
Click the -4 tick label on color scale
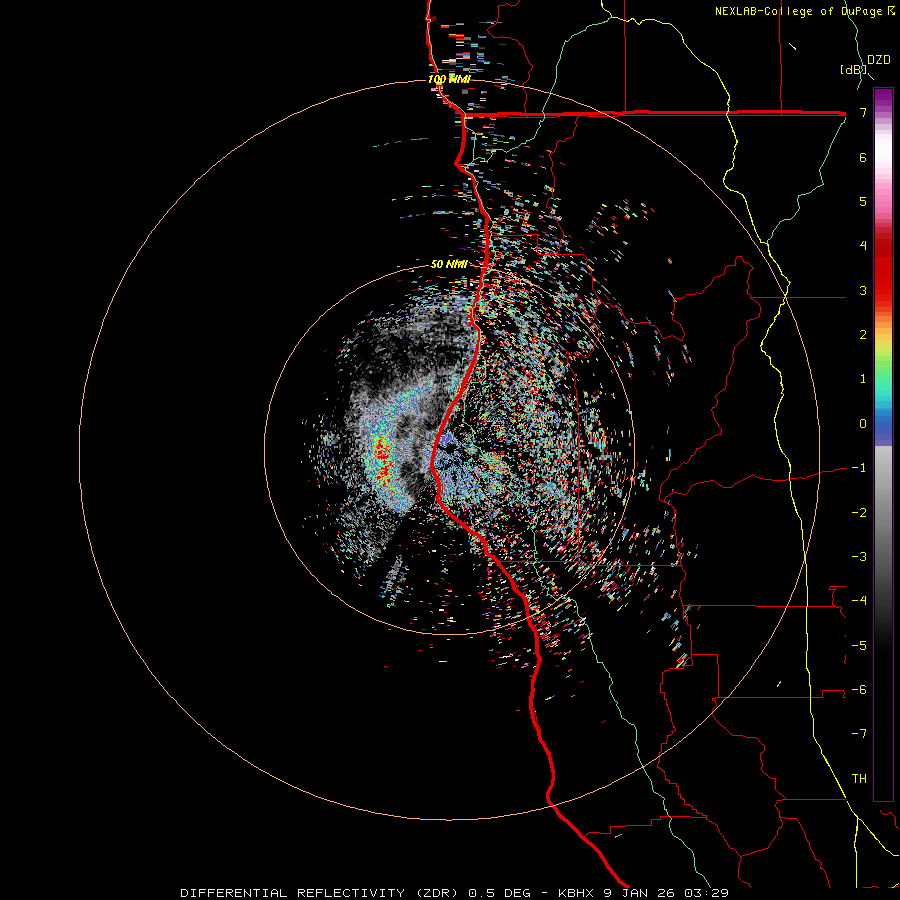pyautogui.click(x=859, y=601)
